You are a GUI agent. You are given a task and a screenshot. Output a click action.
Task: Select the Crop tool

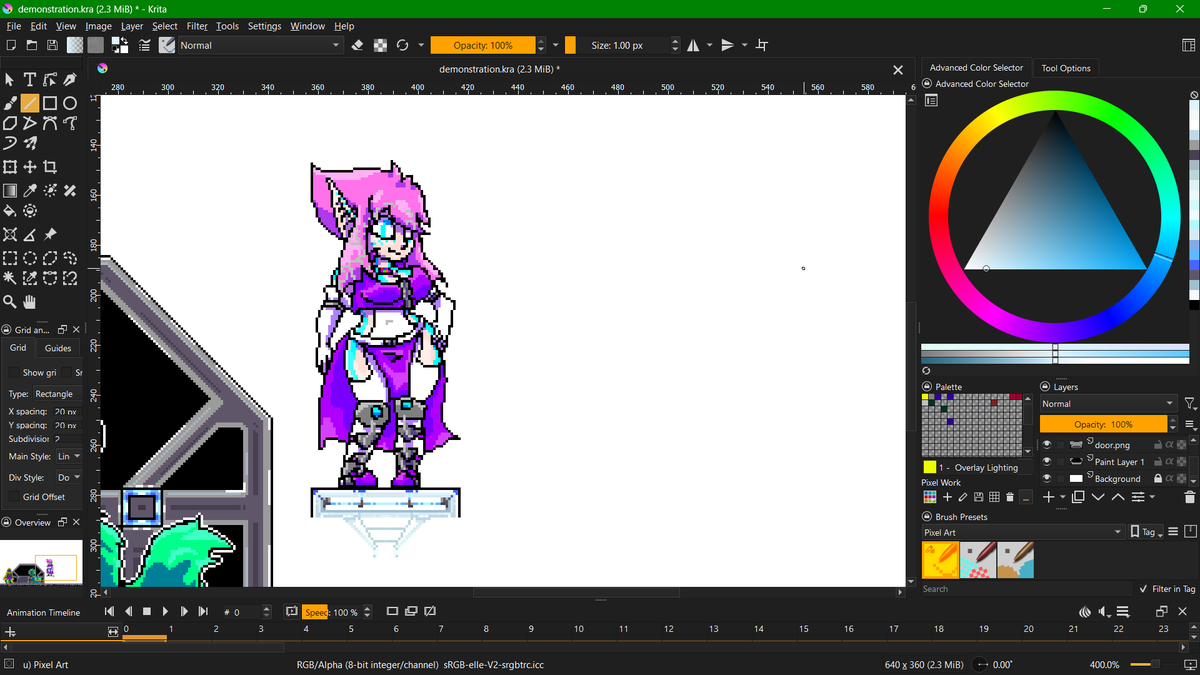coord(50,167)
